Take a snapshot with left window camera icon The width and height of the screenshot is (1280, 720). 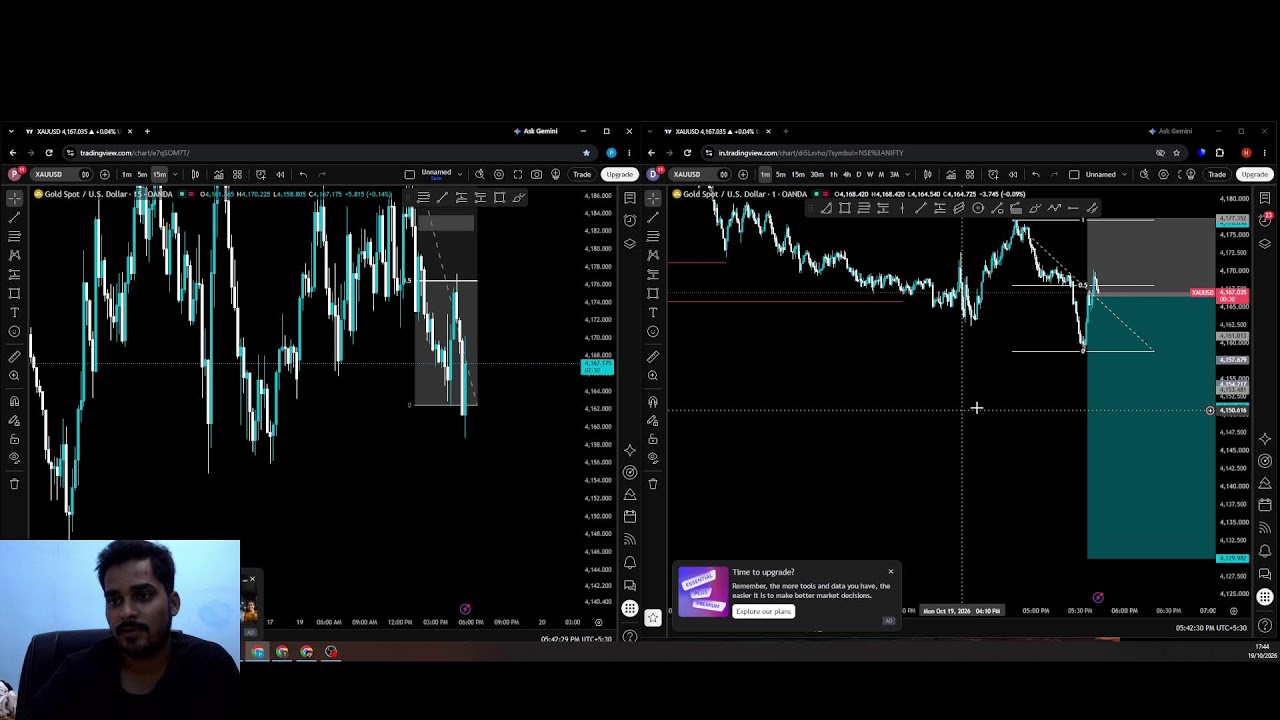tap(537, 175)
